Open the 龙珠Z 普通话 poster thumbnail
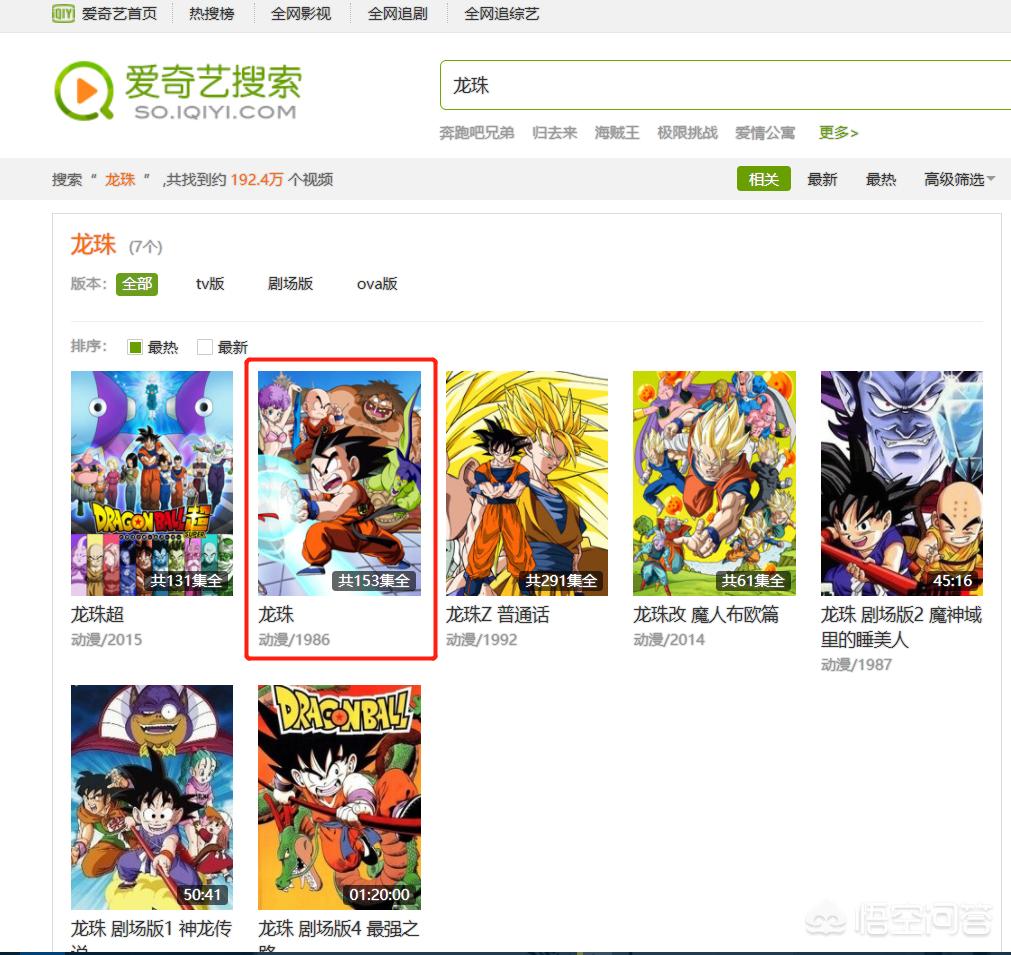The image size is (1011, 955). coord(527,483)
